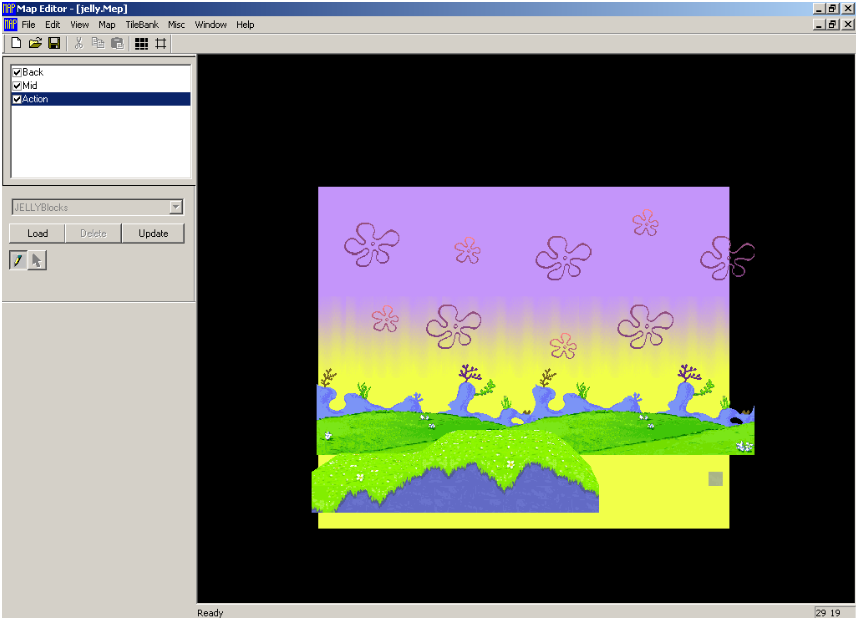Open a file with the folder icon

[35, 43]
